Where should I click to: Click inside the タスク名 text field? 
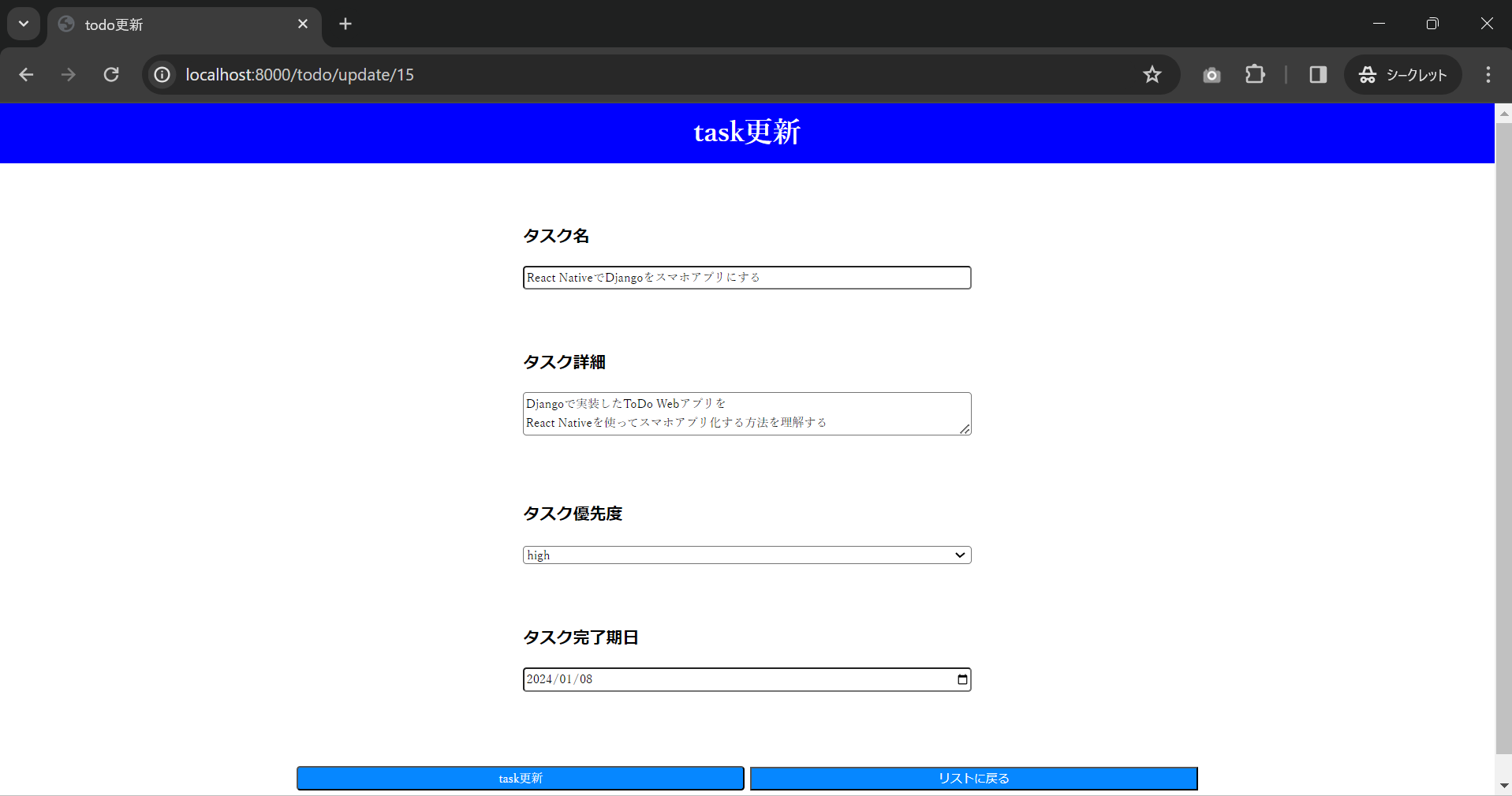[x=746, y=277]
